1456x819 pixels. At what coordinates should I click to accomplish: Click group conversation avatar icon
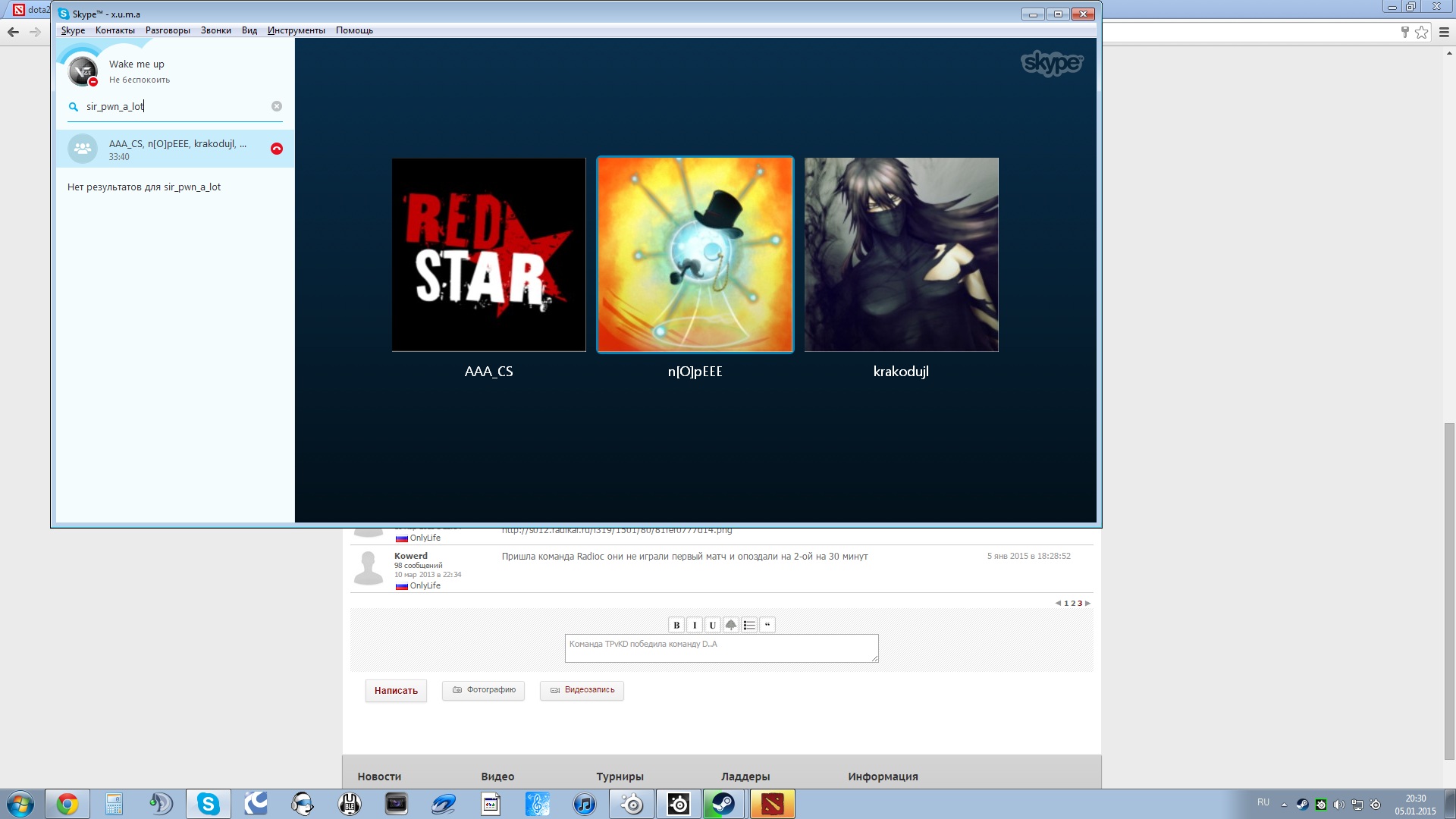pyautogui.click(x=83, y=149)
